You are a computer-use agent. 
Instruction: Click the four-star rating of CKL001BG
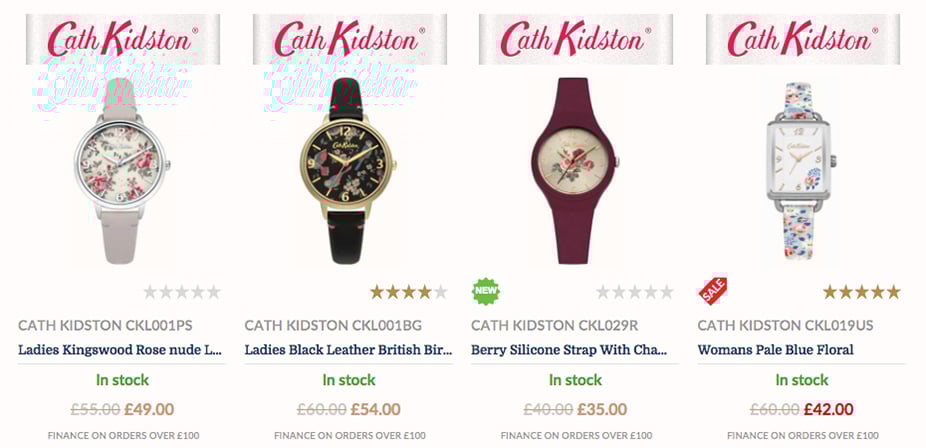(409, 292)
